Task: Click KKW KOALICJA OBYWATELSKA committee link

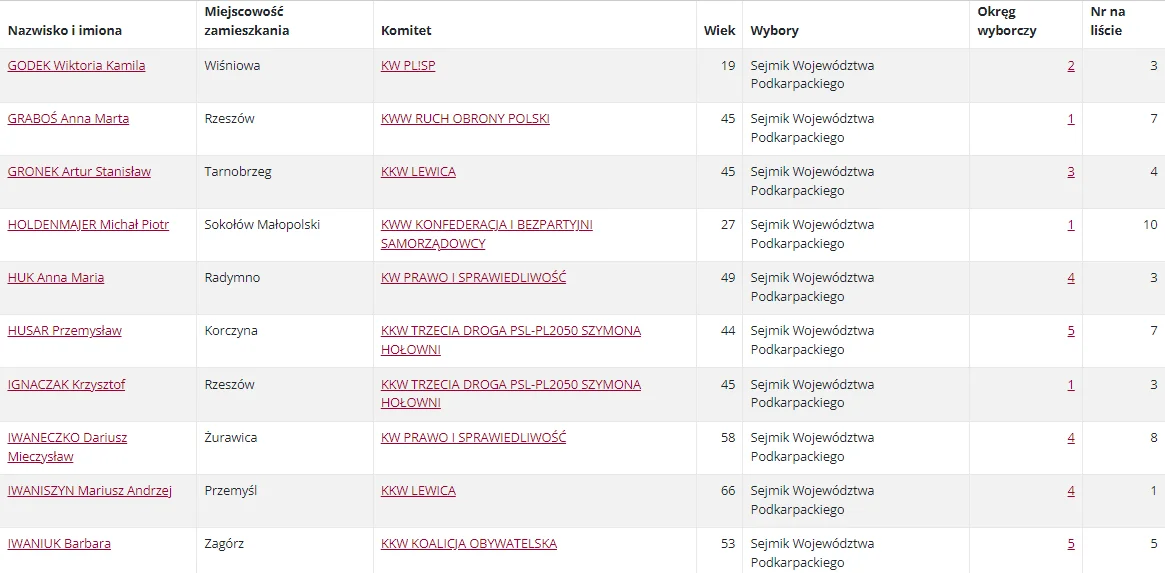Action: pos(469,543)
